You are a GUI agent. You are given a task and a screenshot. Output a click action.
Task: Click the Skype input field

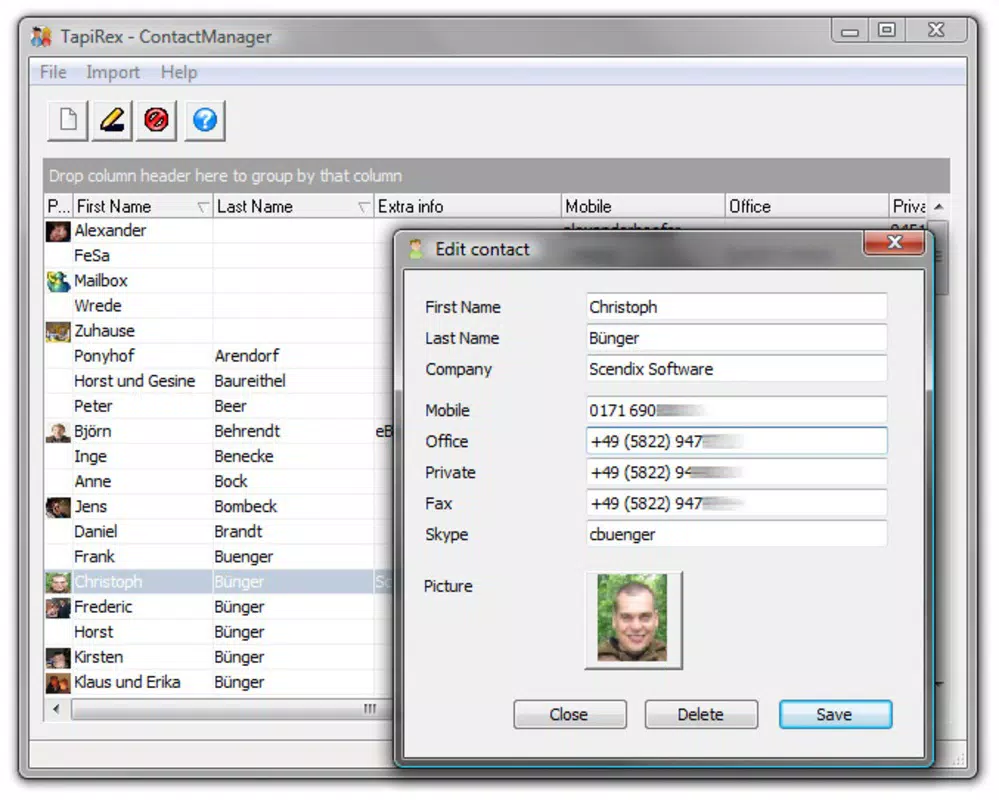tap(736, 534)
